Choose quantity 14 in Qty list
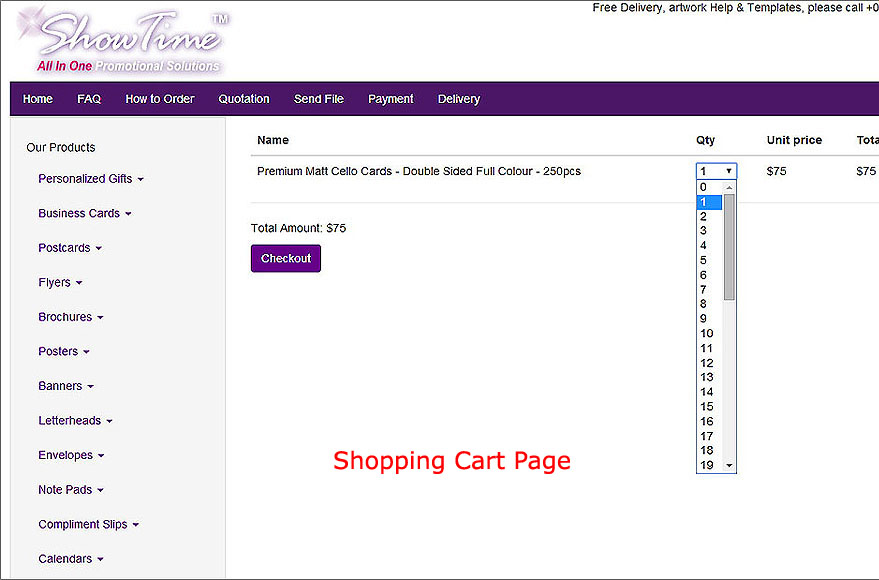Image resolution: width=879 pixels, height=580 pixels. [710, 392]
